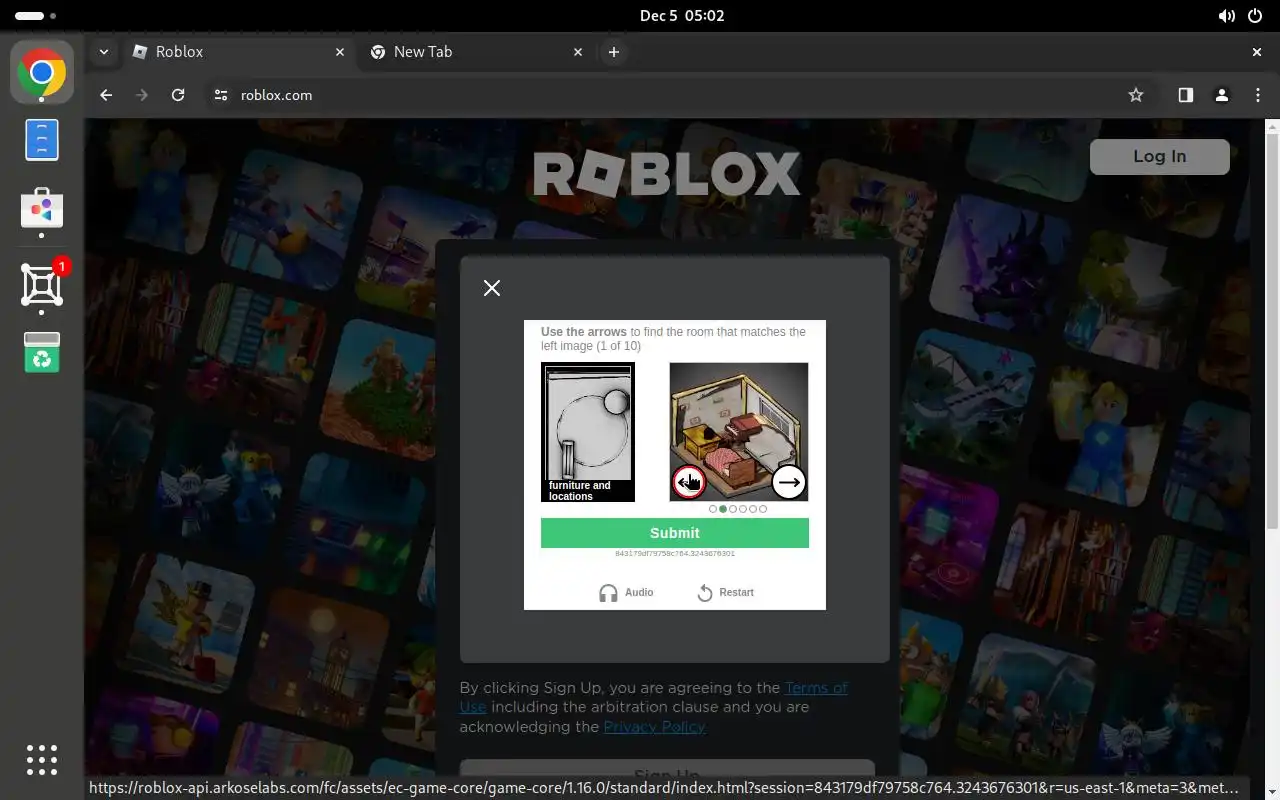Open the screenshot tool with the notification badge
1280x800 pixels.
[41, 285]
